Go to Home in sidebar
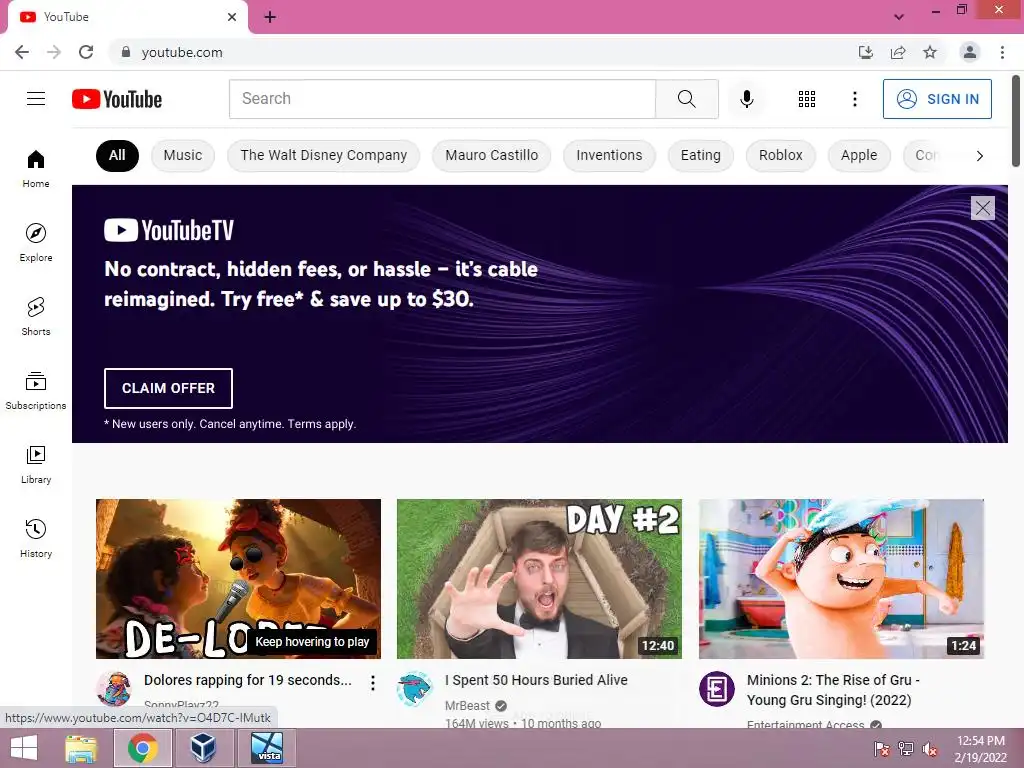 [36, 168]
